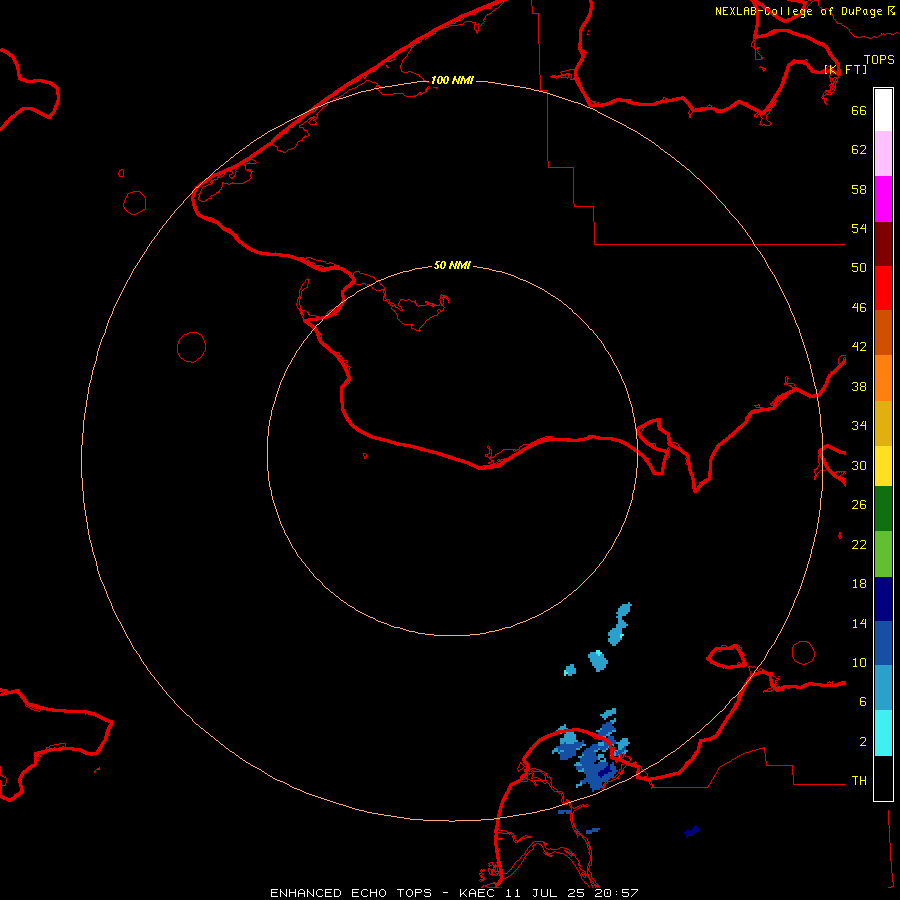The image size is (900, 900).
Task: Click the light pink 62 kft color band
Action: [x=883, y=153]
